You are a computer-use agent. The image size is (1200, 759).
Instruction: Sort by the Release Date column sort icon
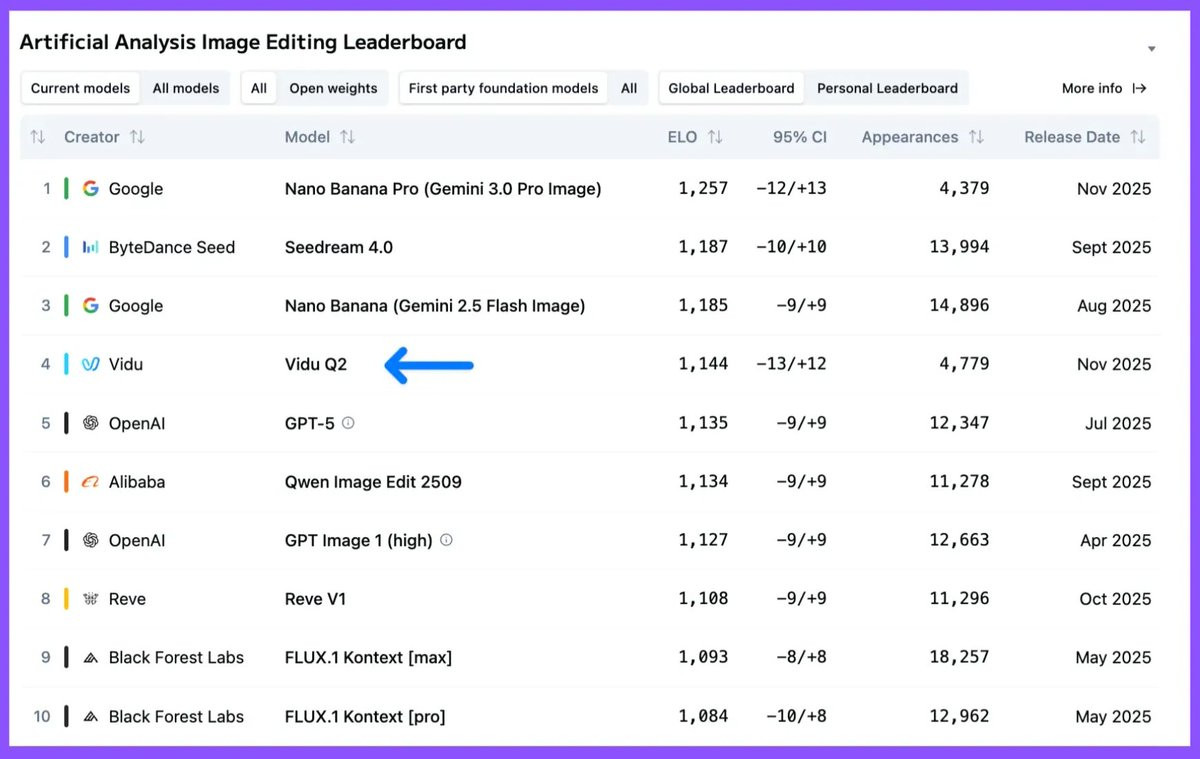click(1138, 137)
